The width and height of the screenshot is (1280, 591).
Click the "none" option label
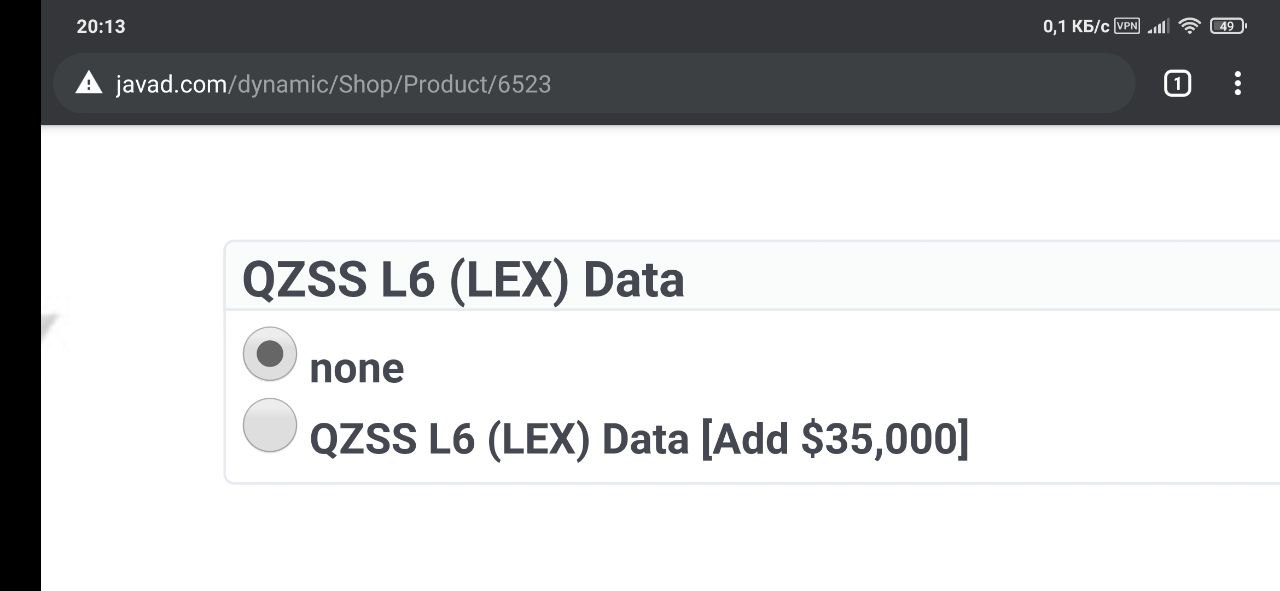(x=357, y=369)
